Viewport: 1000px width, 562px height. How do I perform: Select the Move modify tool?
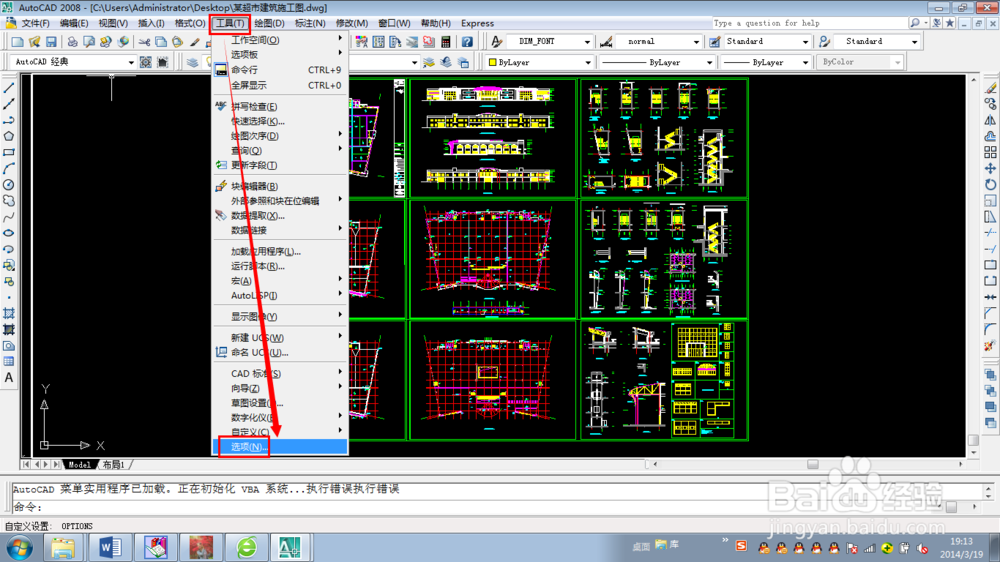pyautogui.click(x=990, y=168)
